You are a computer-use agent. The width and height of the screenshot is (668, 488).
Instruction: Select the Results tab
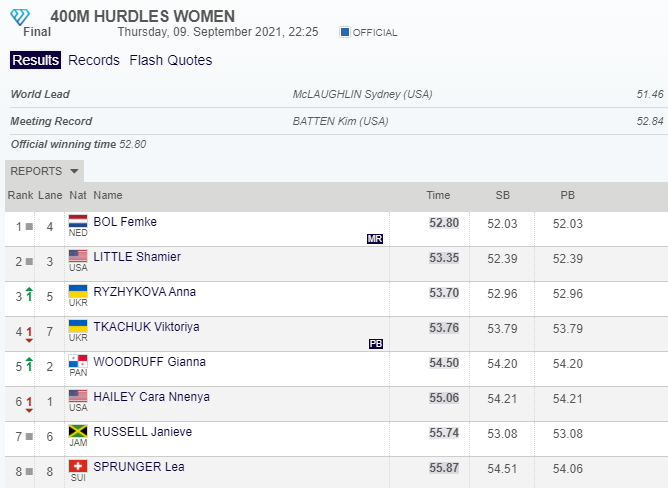coord(36,60)
